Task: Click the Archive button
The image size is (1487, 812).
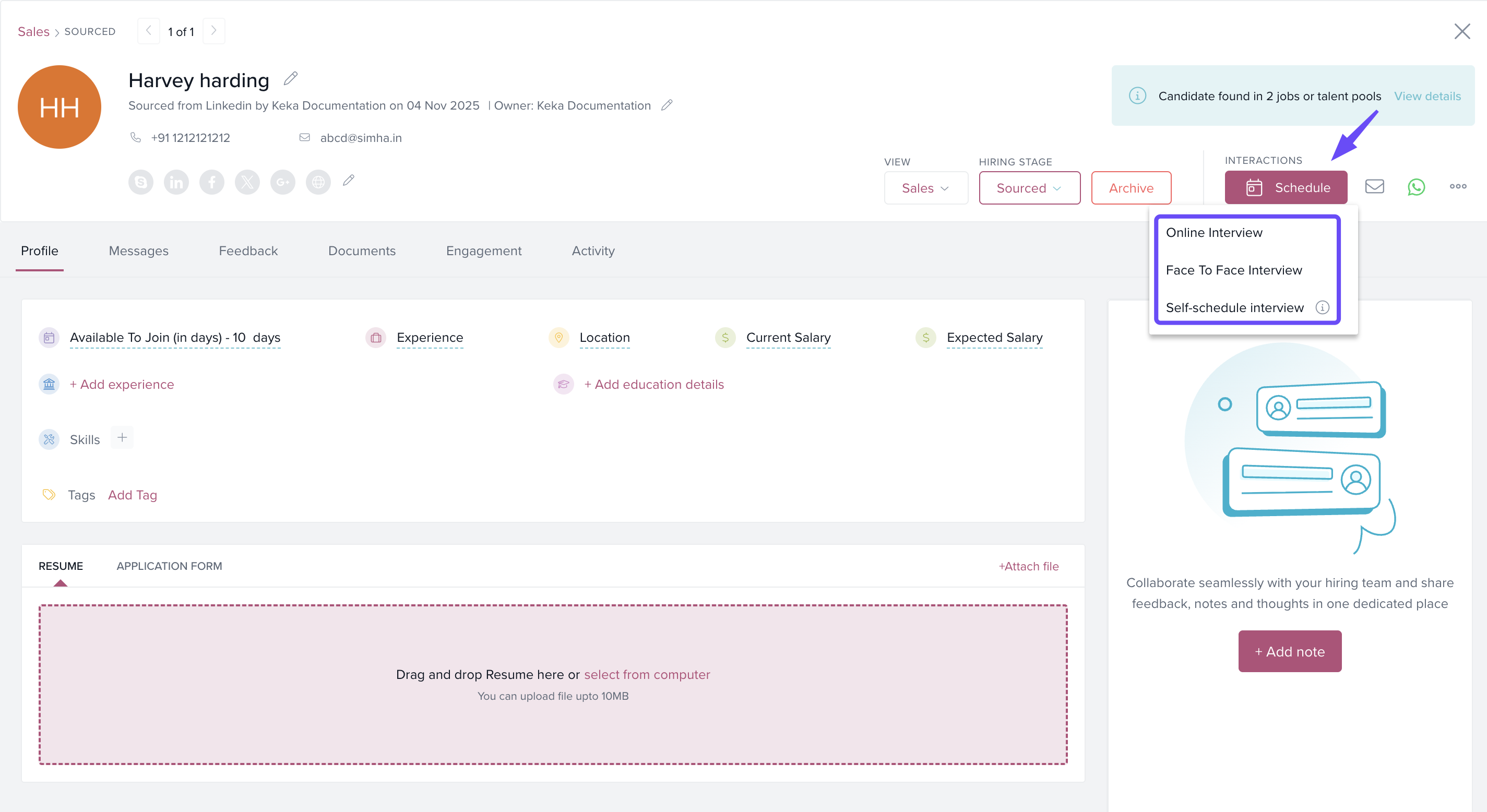Action: [1131, 188]
